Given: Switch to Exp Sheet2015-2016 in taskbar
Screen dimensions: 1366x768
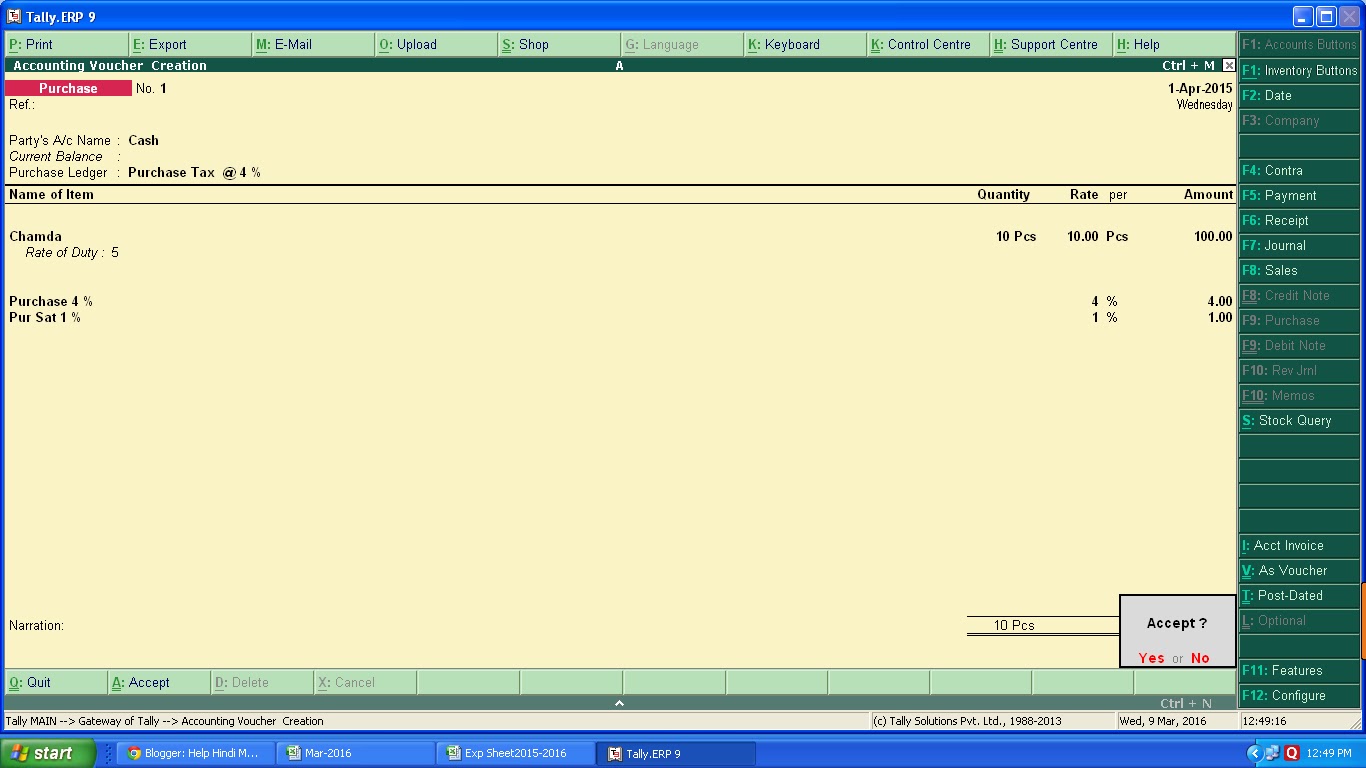Looking at the screenshot, I should [x=516, y=753].
